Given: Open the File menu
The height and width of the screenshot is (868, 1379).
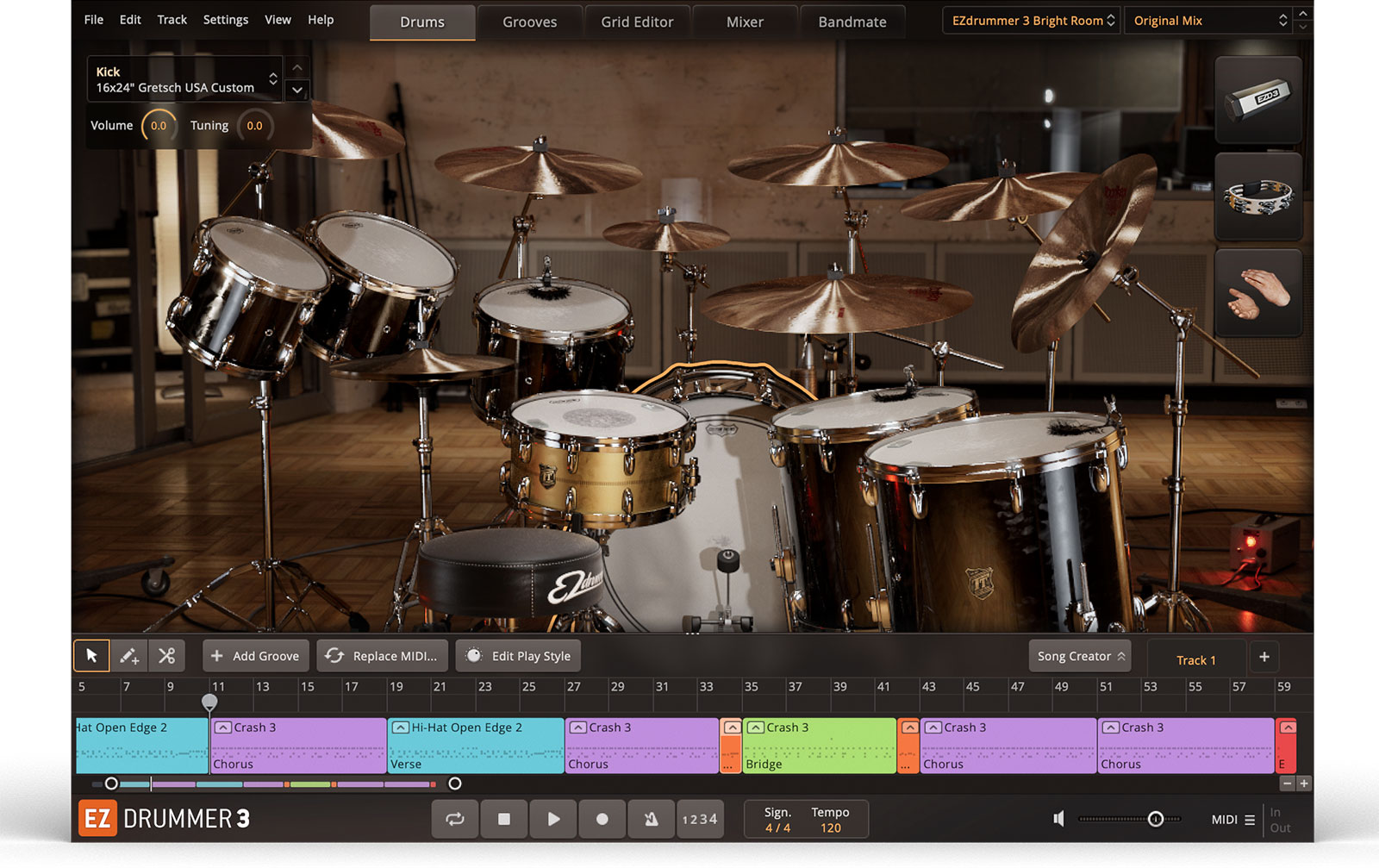Looking at the screenshot, I should click(x=94, y=20).
